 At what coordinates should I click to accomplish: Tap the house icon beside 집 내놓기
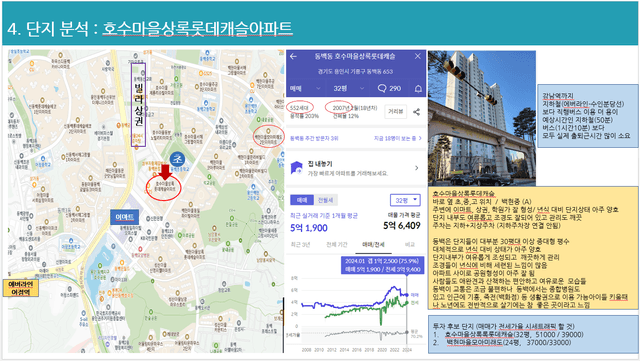tap(296, 168)
